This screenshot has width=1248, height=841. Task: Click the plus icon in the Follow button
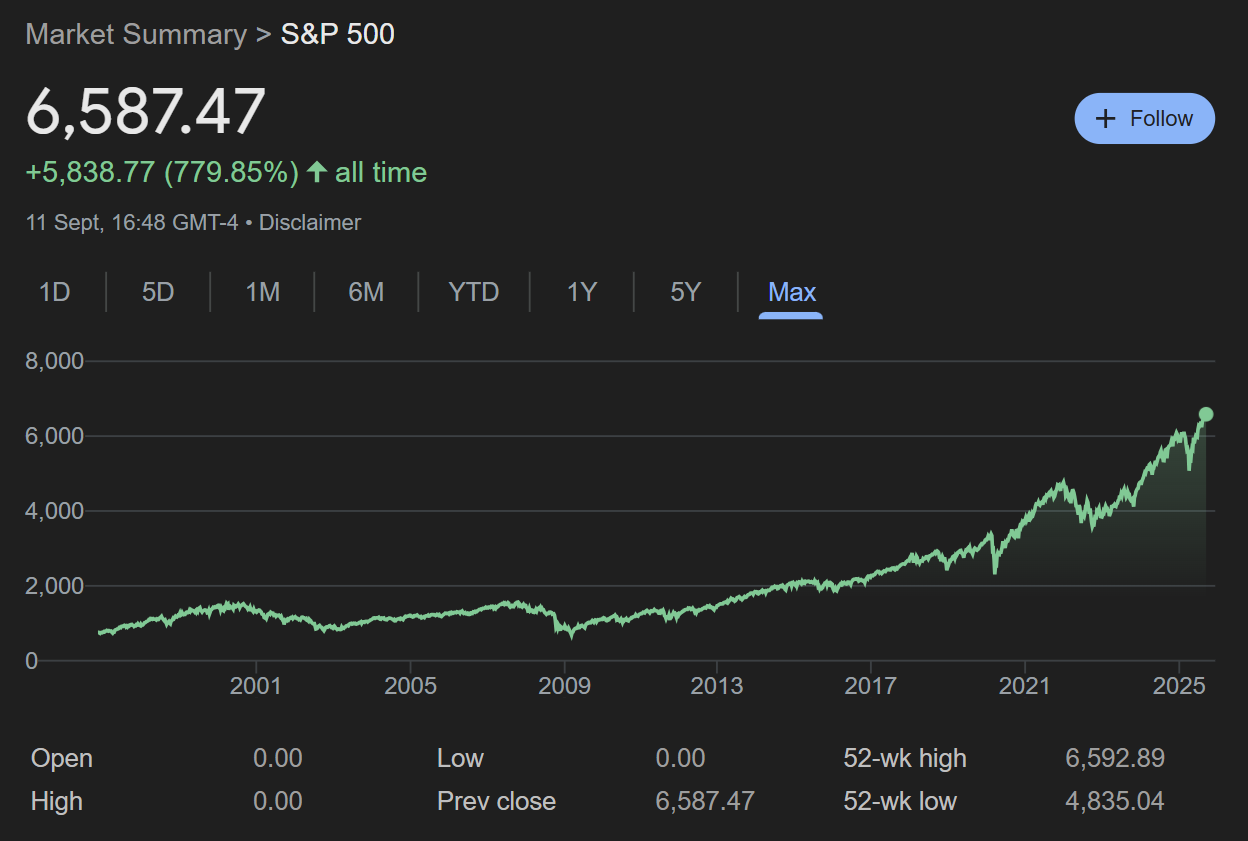1105,119
